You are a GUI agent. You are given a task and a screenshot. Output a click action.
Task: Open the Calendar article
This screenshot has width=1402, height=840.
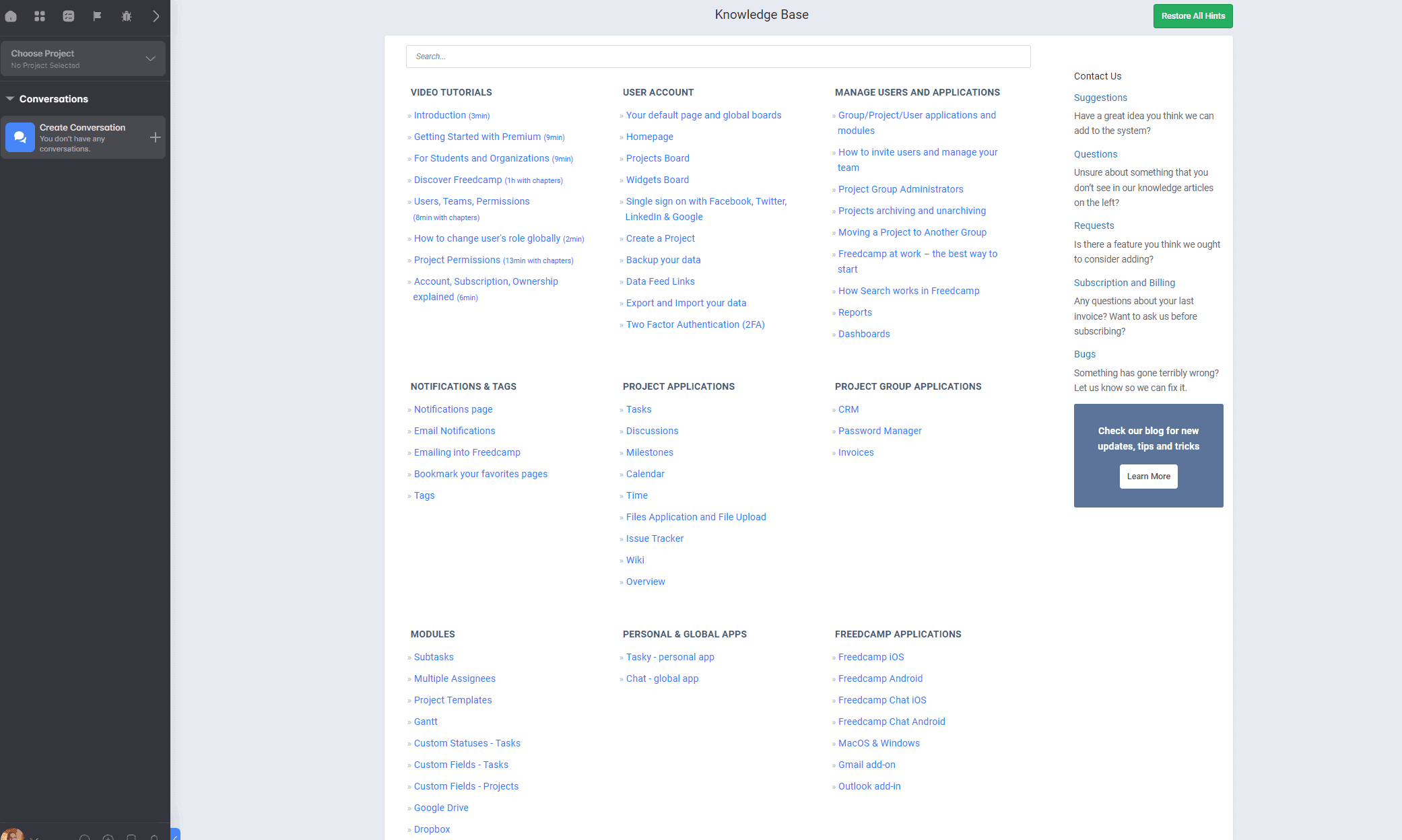tap(645, 475)
